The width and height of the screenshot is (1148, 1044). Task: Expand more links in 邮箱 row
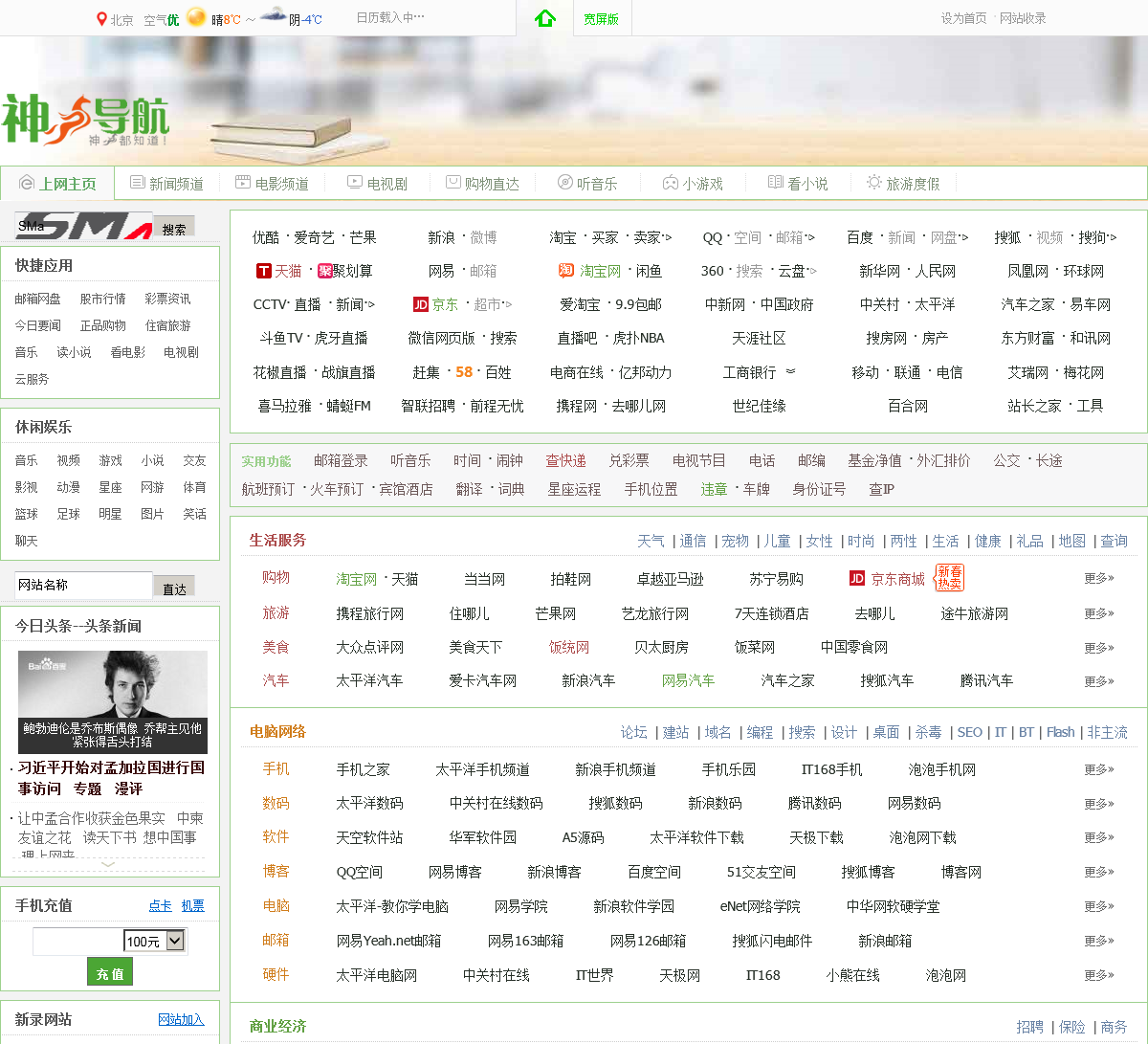tap(1099, 941)
